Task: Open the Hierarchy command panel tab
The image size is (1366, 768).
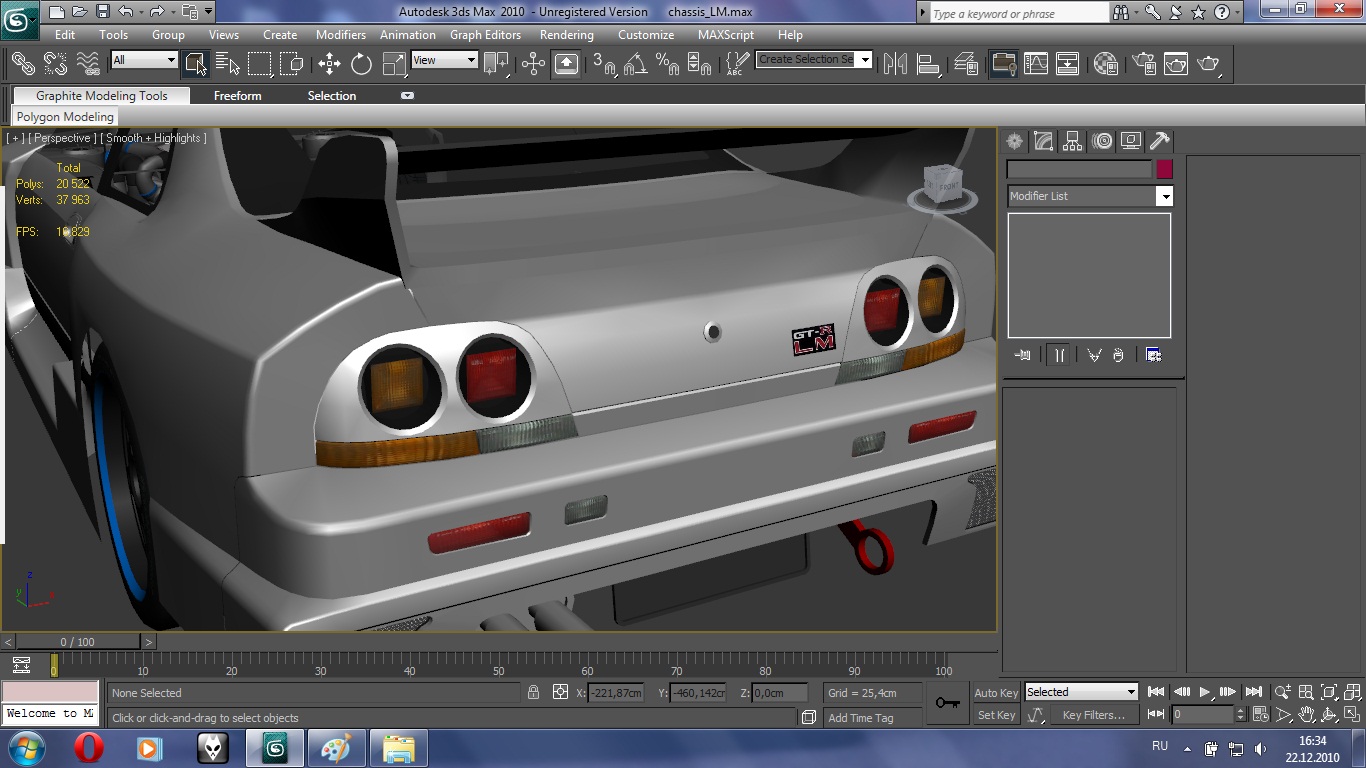Action: click(x=1072, y=141)
